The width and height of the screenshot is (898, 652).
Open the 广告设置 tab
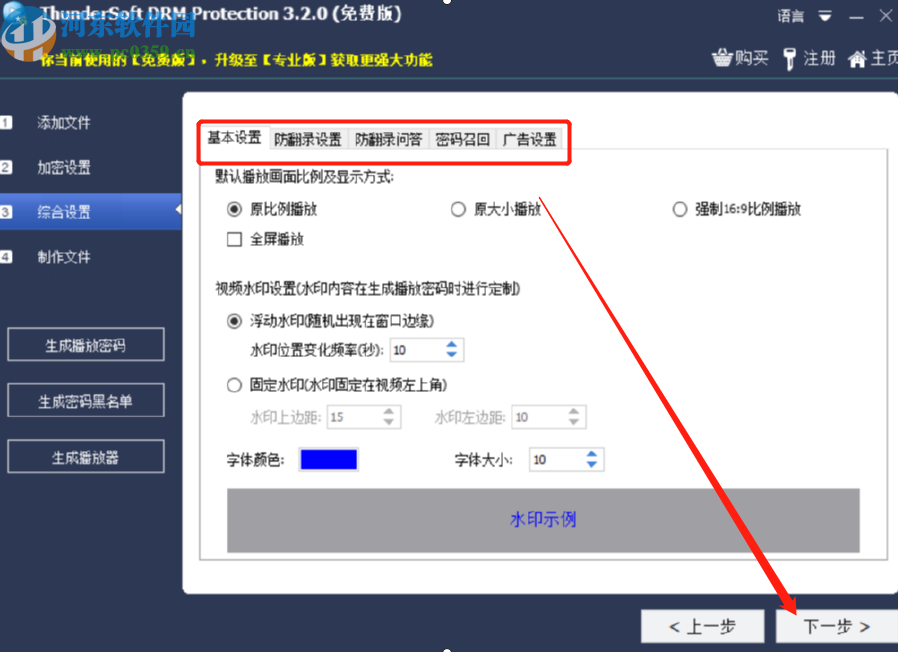(x=529, y=139)
